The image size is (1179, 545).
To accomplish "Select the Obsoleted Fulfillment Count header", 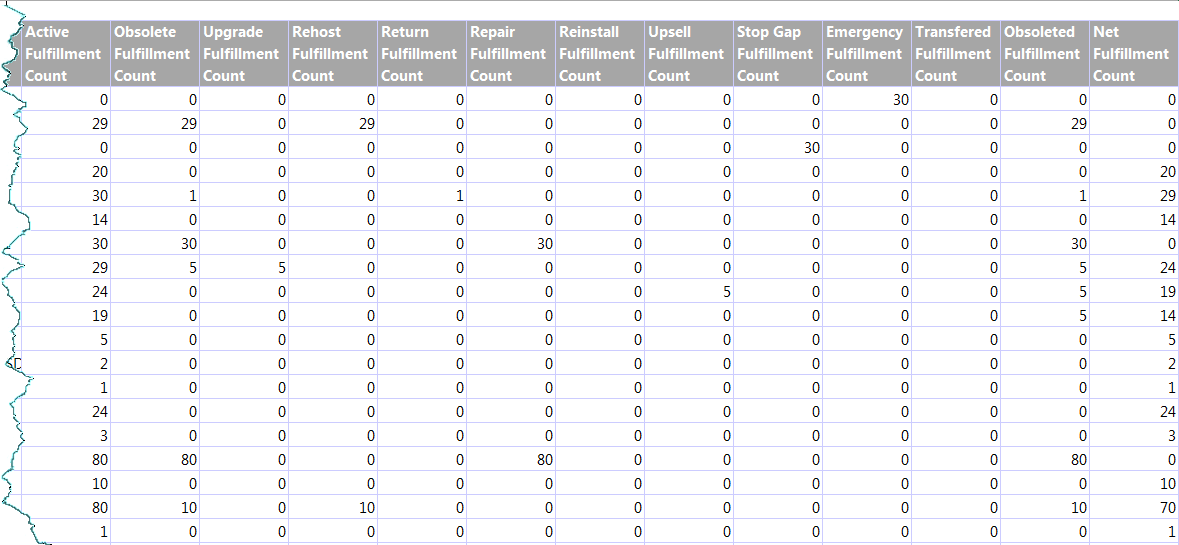I will pos(1045,54).
